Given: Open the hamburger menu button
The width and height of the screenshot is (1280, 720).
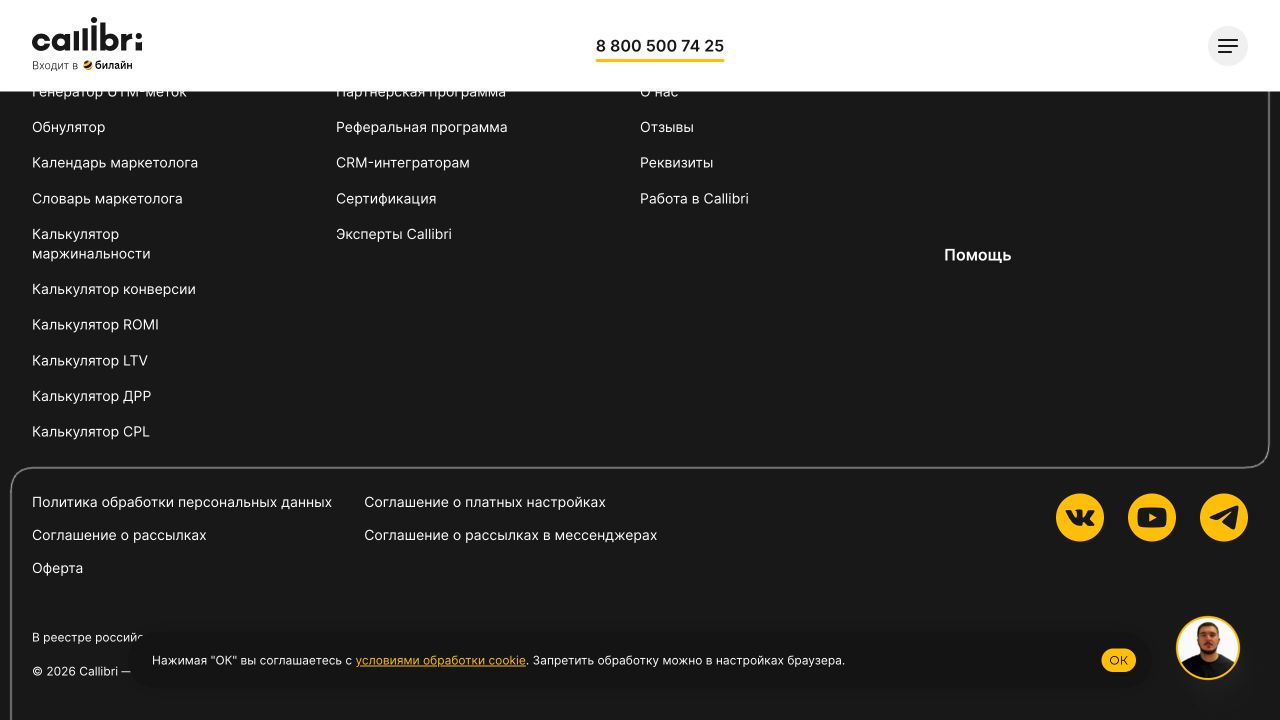Looking at the screenshot, I should (x=1228, y=46).
